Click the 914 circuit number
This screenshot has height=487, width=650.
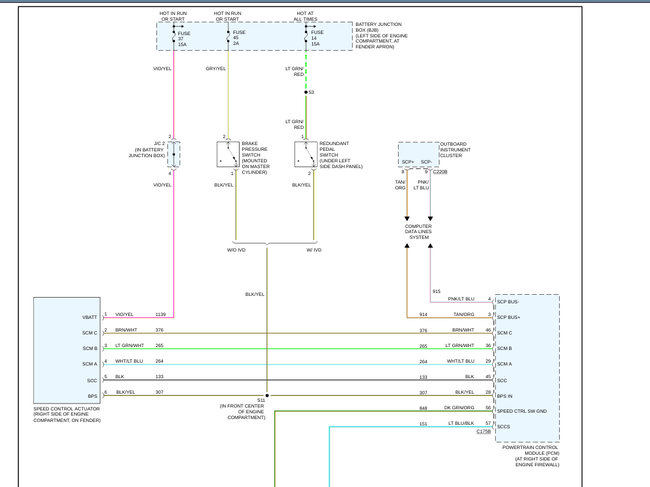[x=423, y=315]
